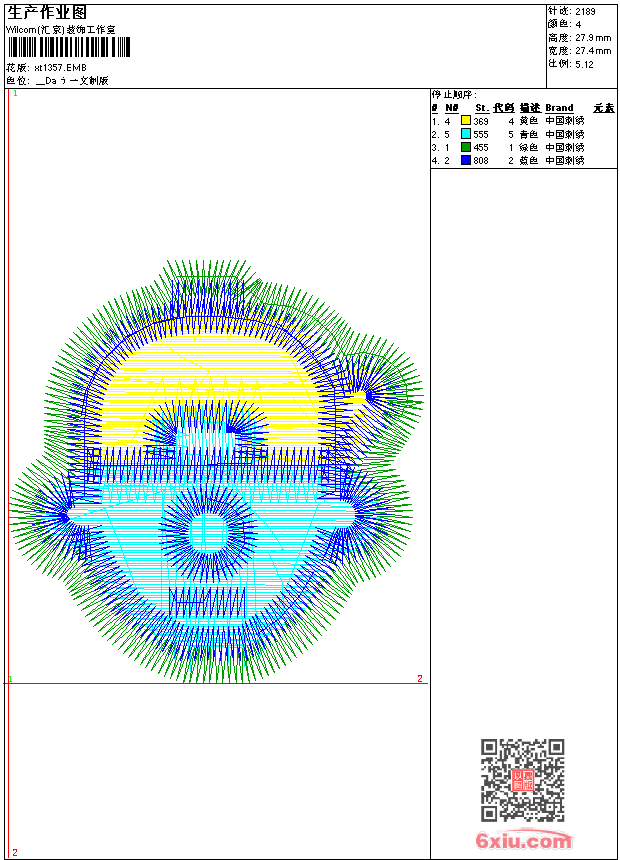Click the St. column header
The image size is (620, 860).
(x=482, y=108)
